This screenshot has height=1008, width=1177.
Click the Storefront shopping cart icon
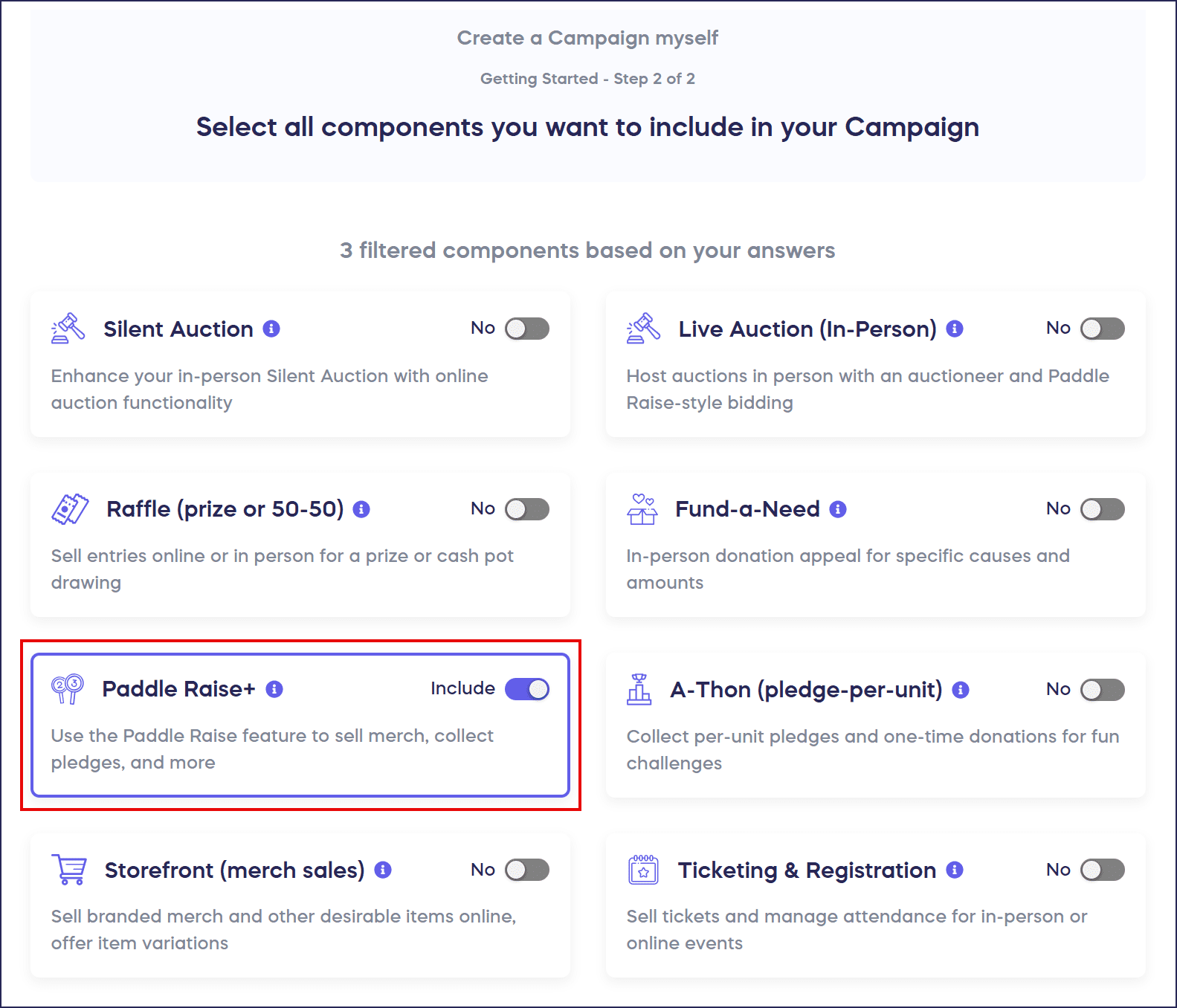tap(69, 869)
